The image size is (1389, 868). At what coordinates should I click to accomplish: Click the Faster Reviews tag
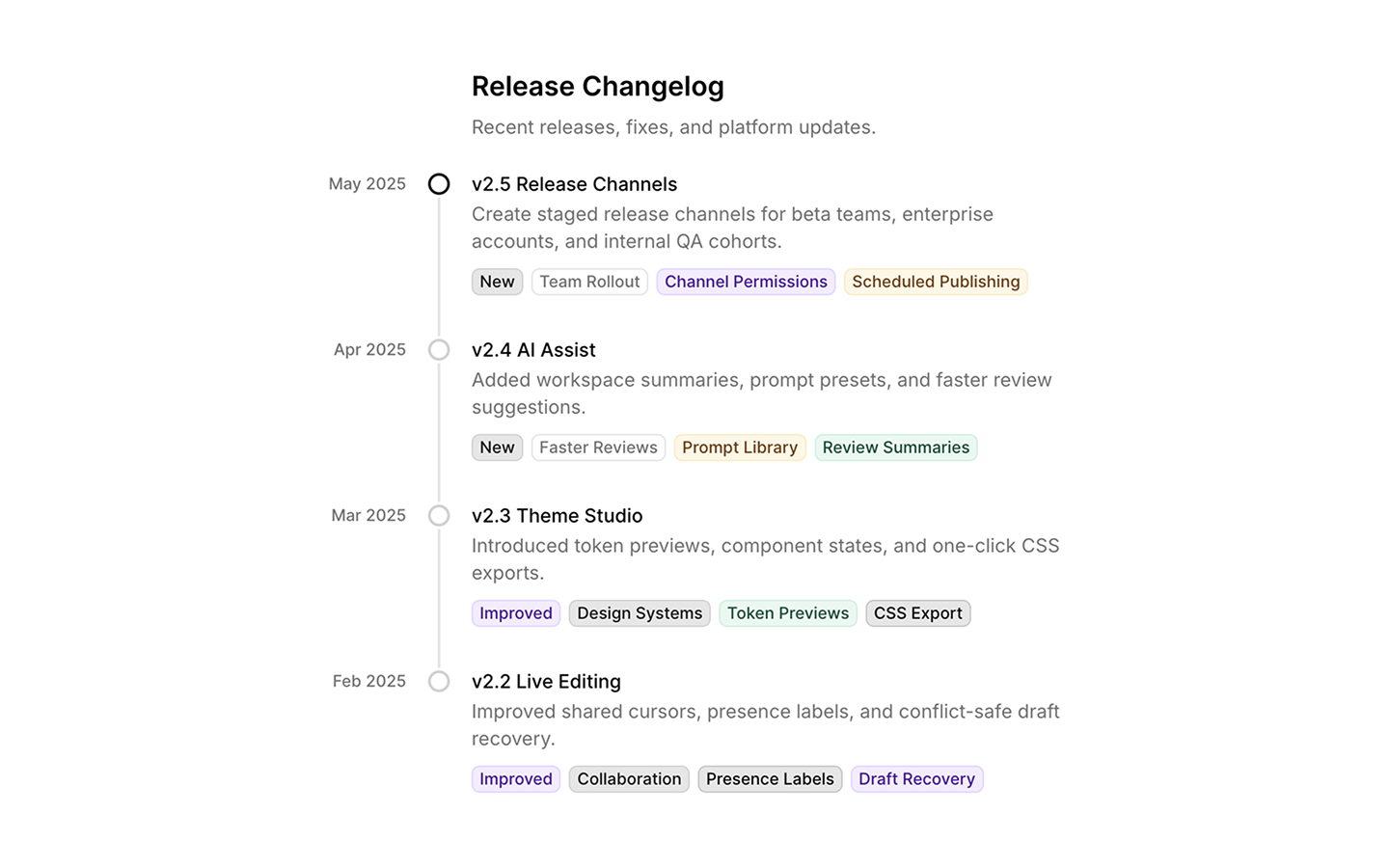598,448
